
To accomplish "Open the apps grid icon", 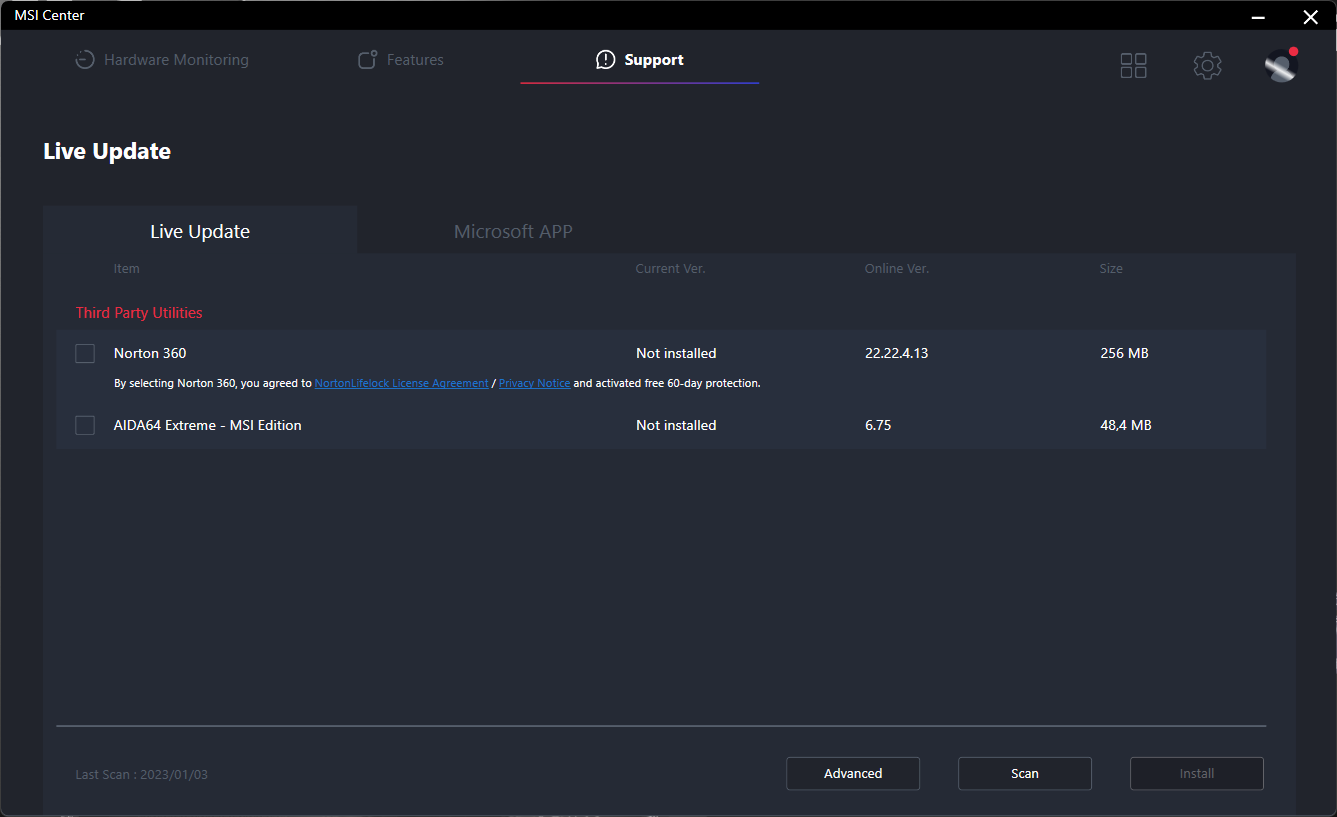I will tap(1133, 66).
